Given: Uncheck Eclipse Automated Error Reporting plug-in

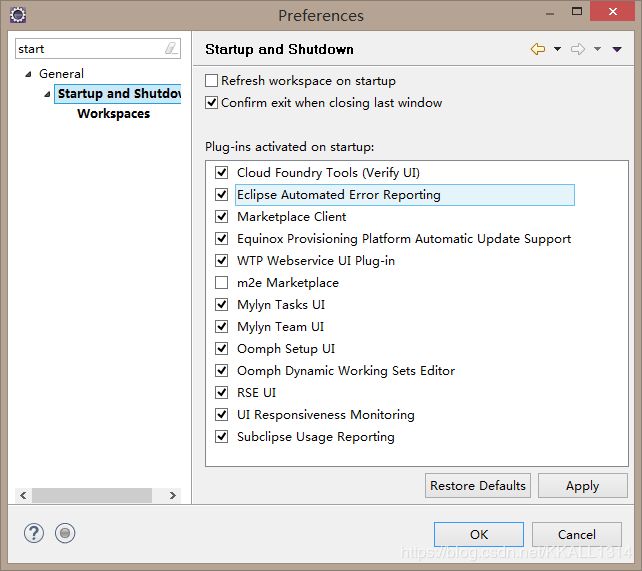Looking at the screenshot, I should [x=222, y=194].
